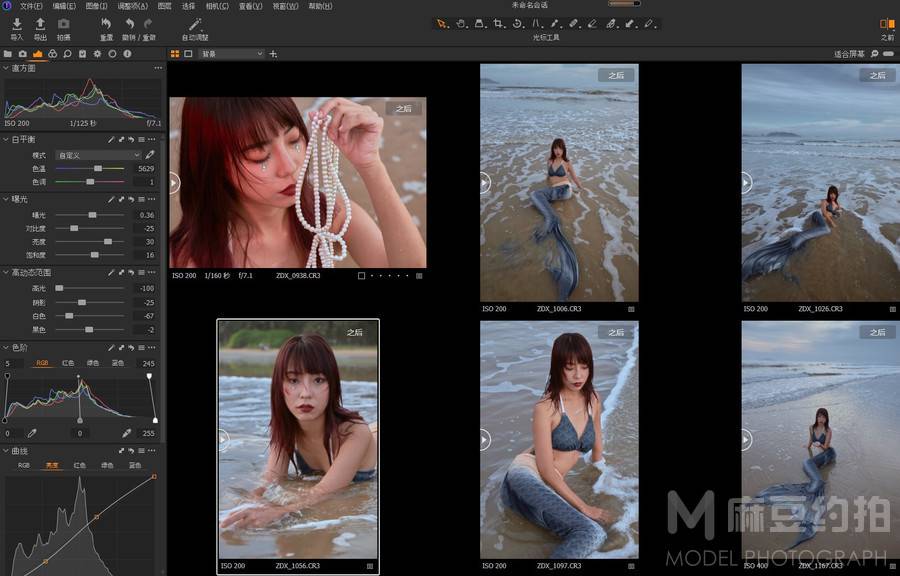Open the 编辑(E) menu
This screenshot has height=576, width=900.
[x=64, y=6]
